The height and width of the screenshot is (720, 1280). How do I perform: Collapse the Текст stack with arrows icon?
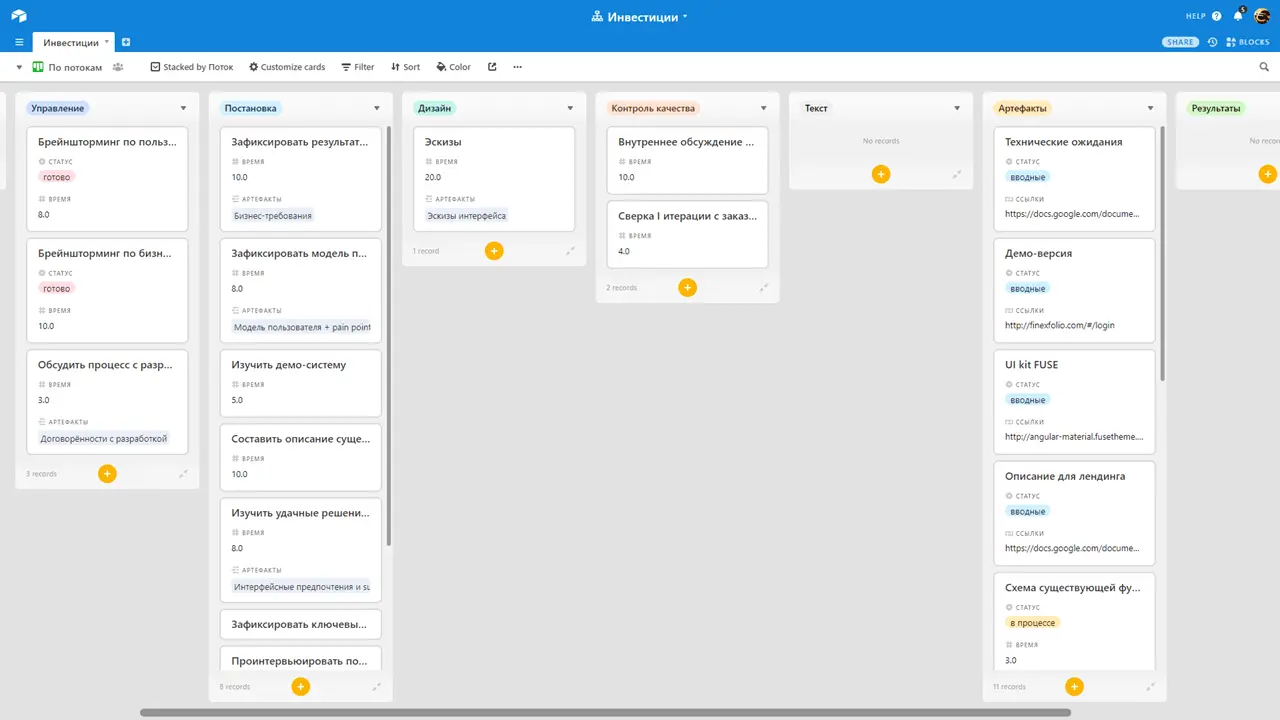click(x=957, y=174)
